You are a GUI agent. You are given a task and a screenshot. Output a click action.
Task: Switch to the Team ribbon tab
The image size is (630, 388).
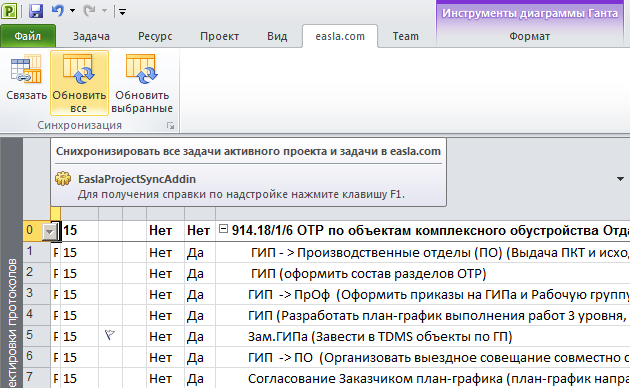point(405,36)
